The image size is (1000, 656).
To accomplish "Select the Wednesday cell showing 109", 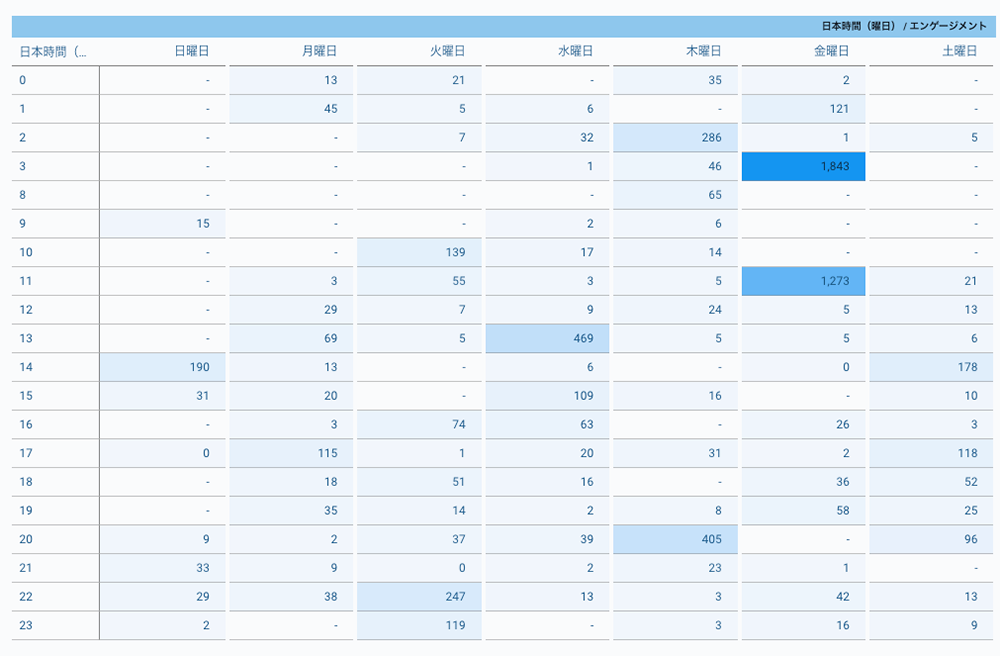I will (547, 396).
